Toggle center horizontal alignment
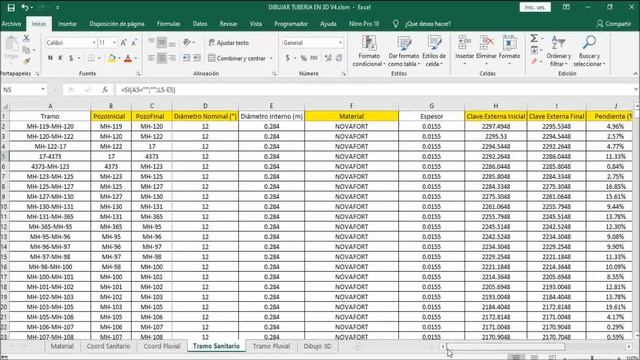Screen dimensions: 640x360 162,58
